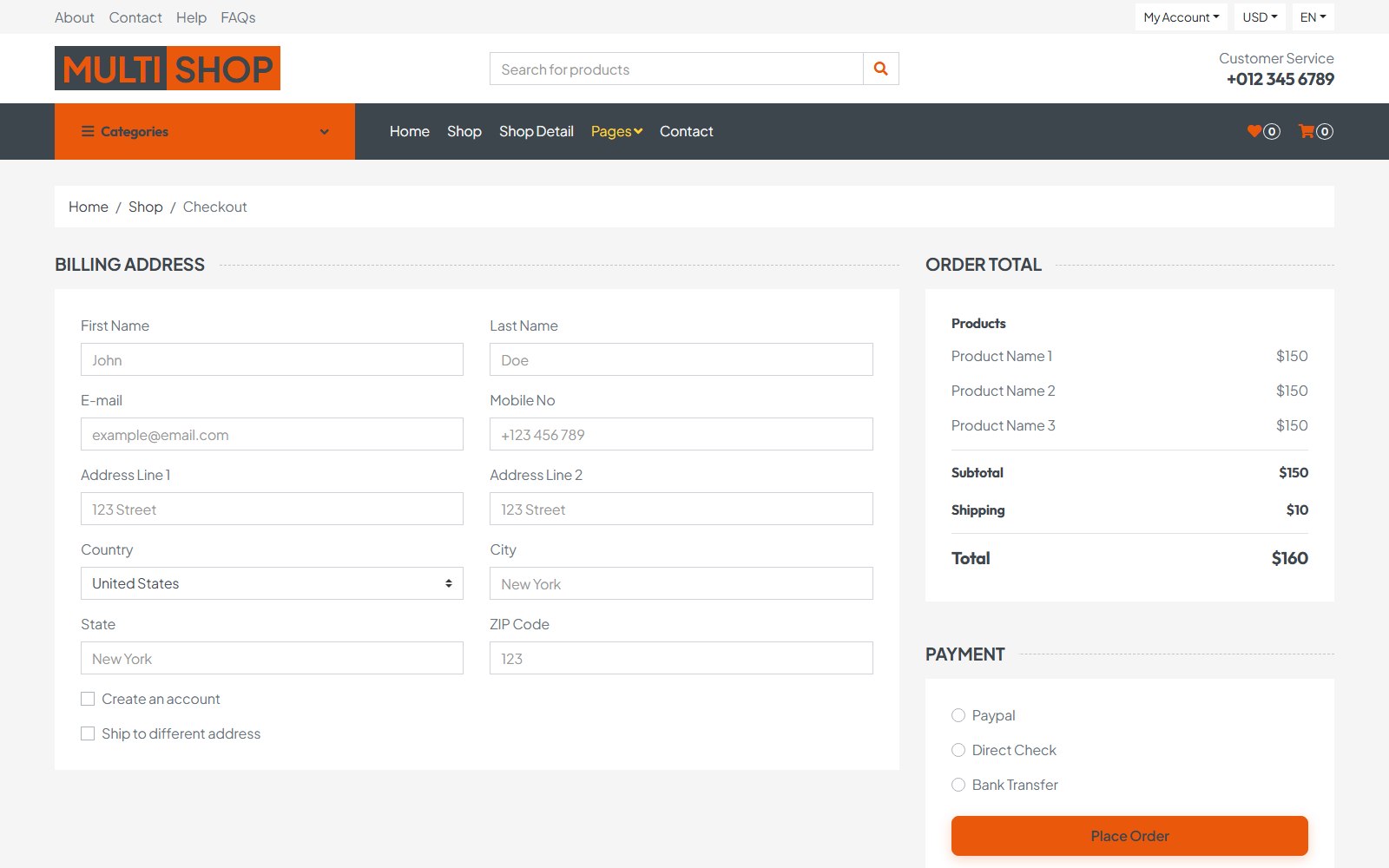Screen dimensions: 1389x868
Task: Open the My Account dropdown
Action: 1181,17
